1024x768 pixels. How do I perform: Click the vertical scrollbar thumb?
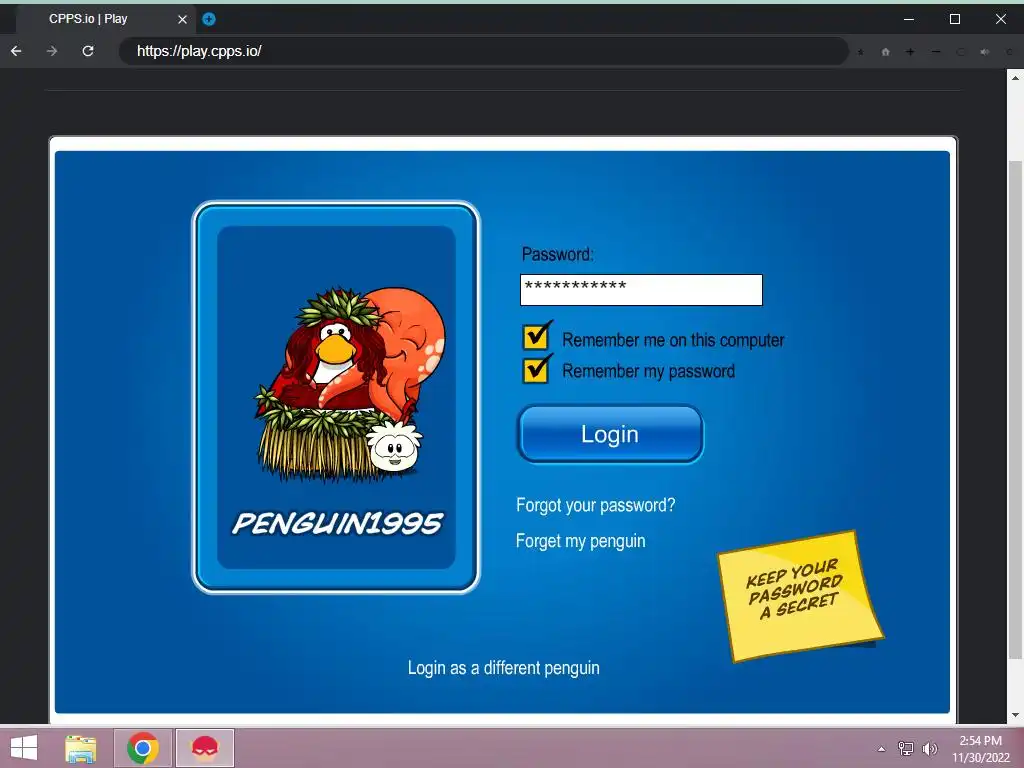point(1015,409)
